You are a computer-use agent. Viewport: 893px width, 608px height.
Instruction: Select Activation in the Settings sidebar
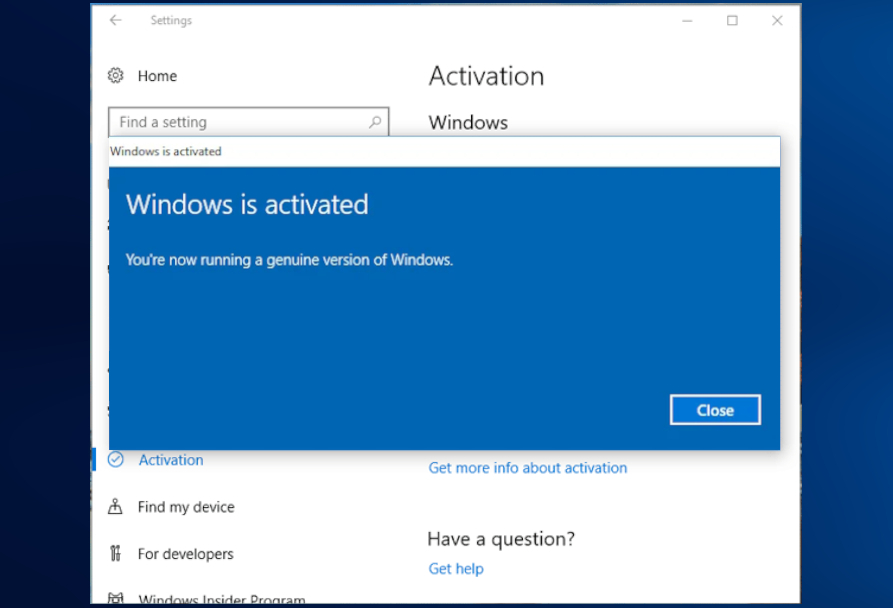(170, 459)
